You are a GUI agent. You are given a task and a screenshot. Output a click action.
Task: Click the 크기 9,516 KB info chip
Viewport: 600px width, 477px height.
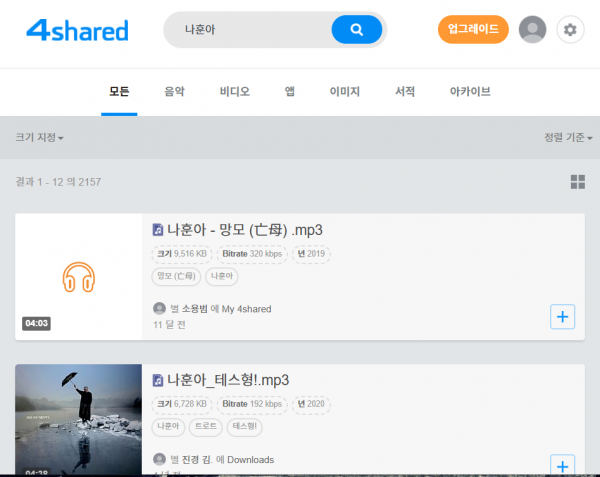point(182,254)
